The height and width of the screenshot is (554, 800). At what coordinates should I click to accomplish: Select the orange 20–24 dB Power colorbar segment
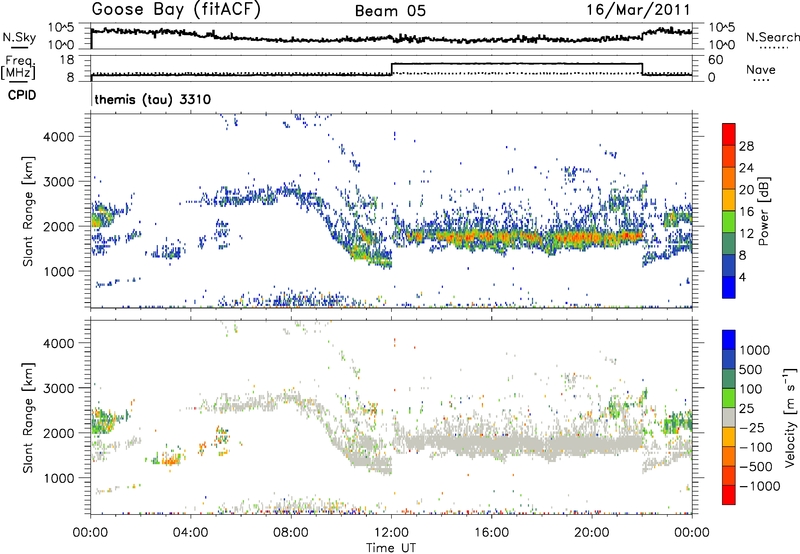729,178
